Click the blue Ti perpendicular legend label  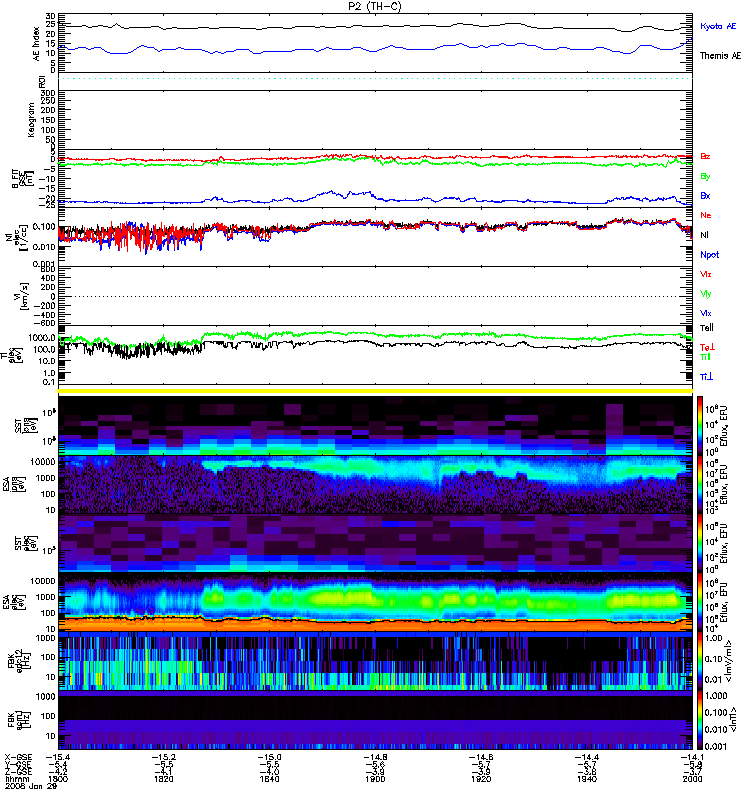click(x=706, y=377)
